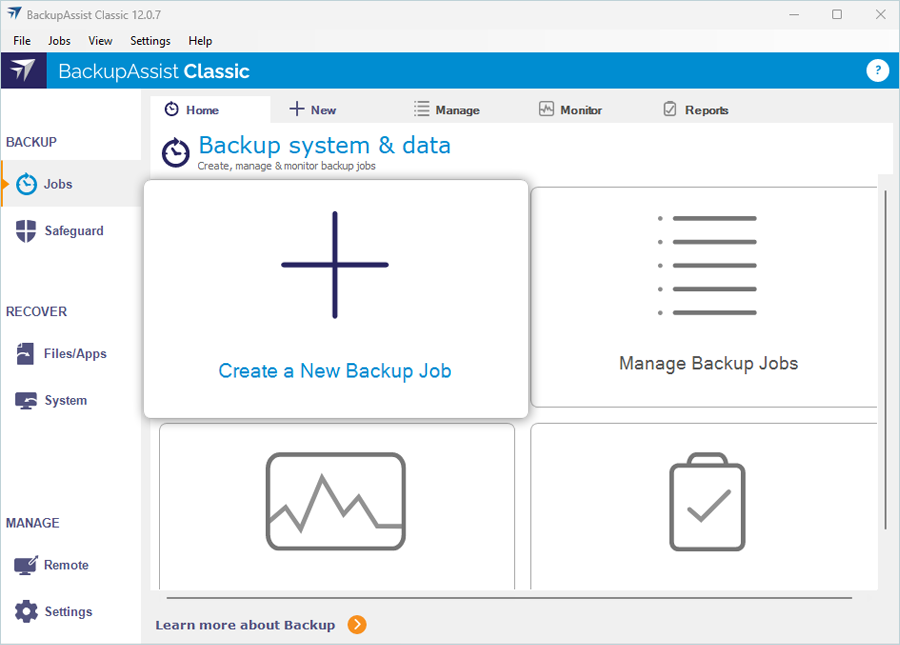This screenshot has width=900, height=645.
Task: Open Learn more about Backup link
Action: click(x=245, y=625)
